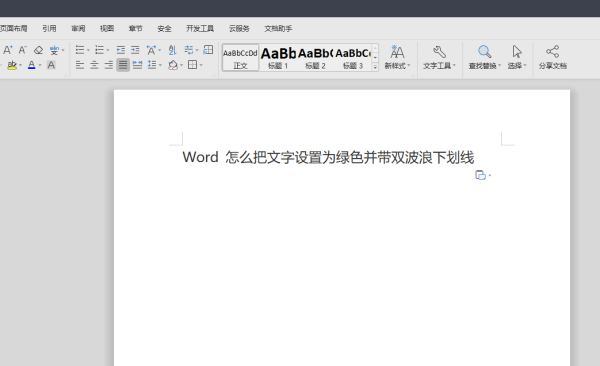This screenshot has height=366, width=600.
Task: Apply the blue font color
Action: click(32, 65)
